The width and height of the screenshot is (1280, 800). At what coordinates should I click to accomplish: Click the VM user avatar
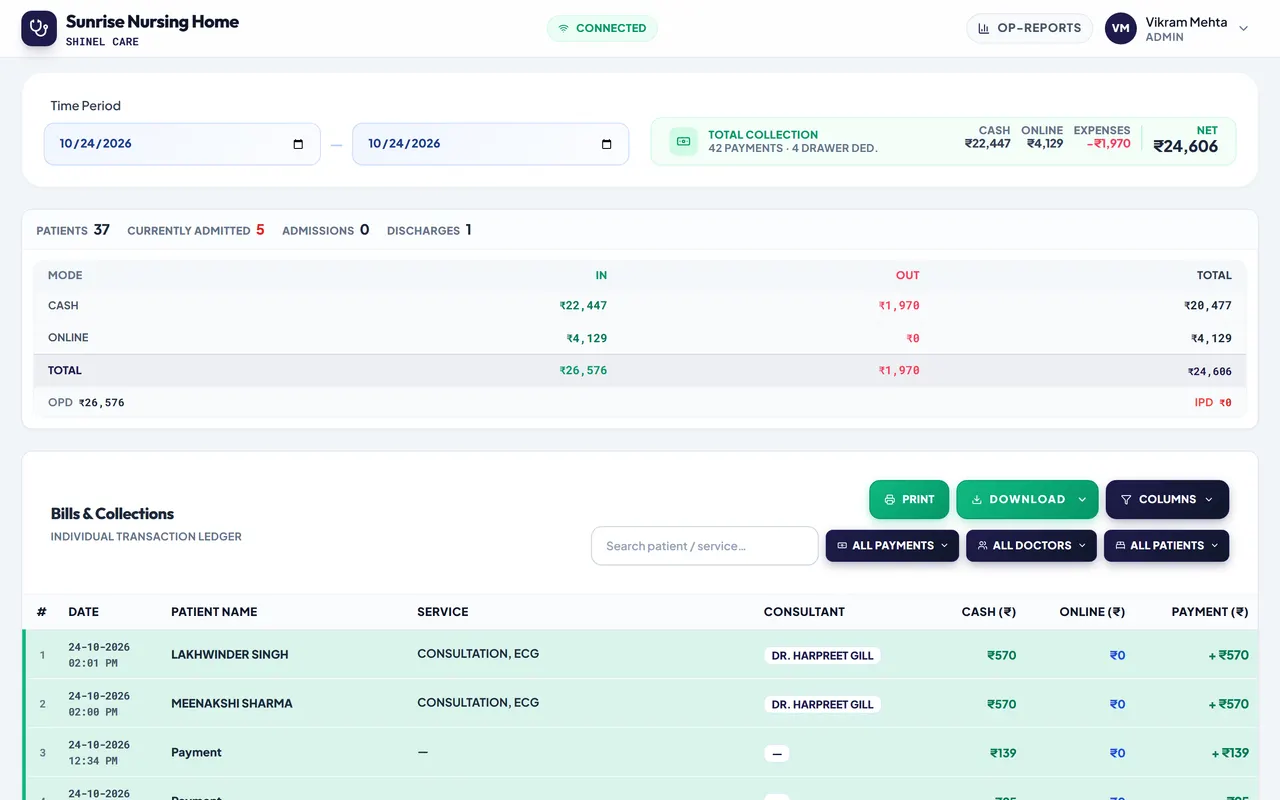[1121, 28]
